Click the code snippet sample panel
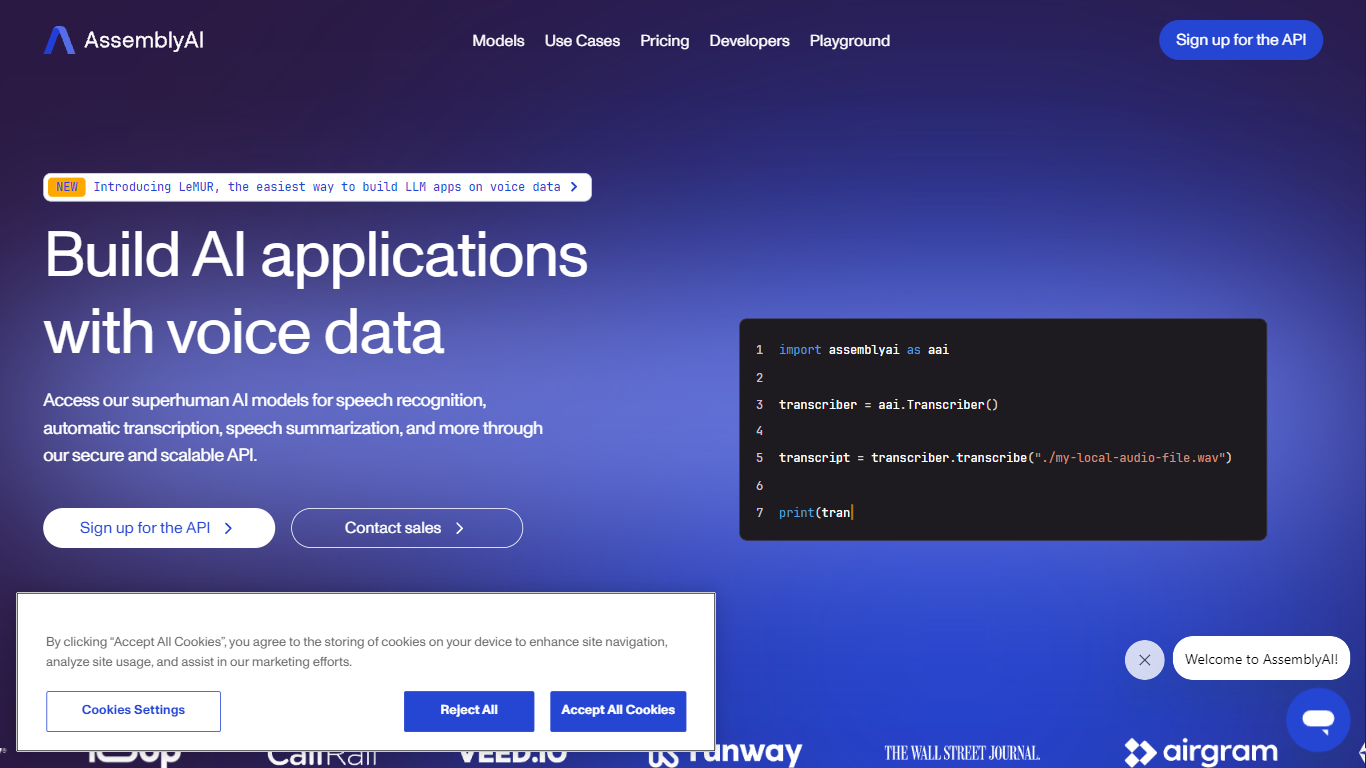1366x768 pixels. pyautogui.click(x=1002, y=430)
